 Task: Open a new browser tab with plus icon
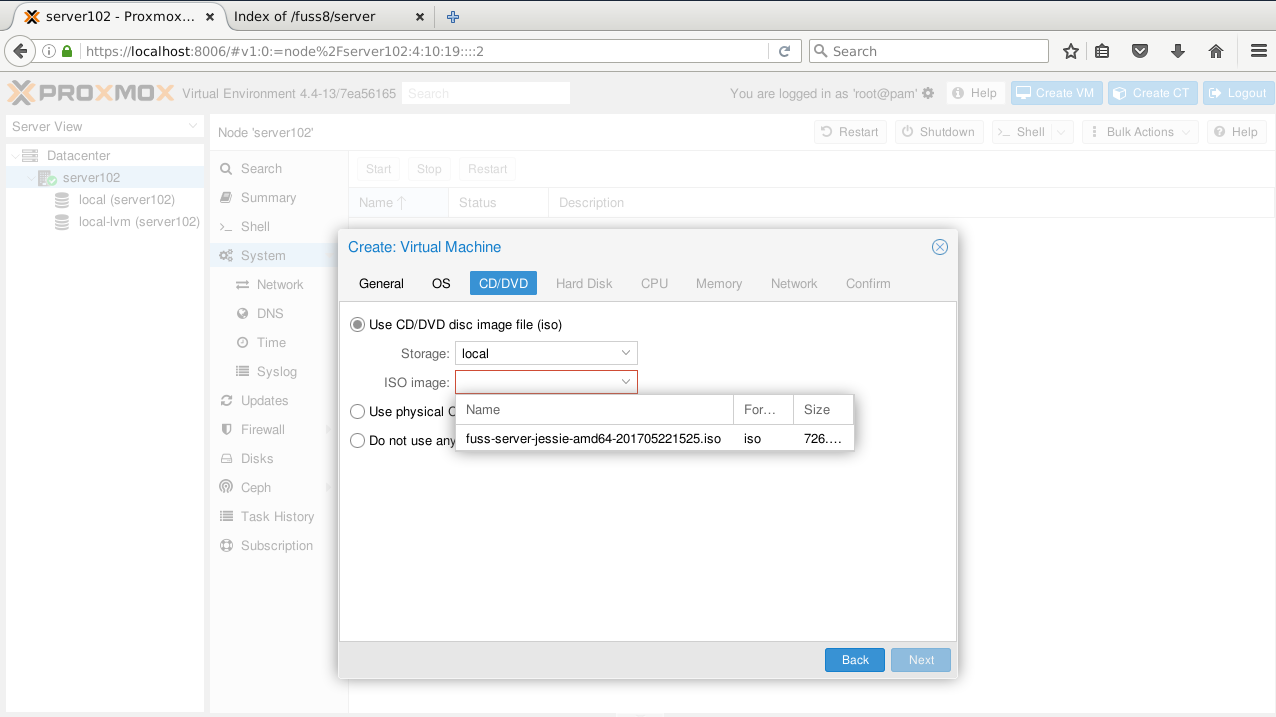(x=453, y=16)
